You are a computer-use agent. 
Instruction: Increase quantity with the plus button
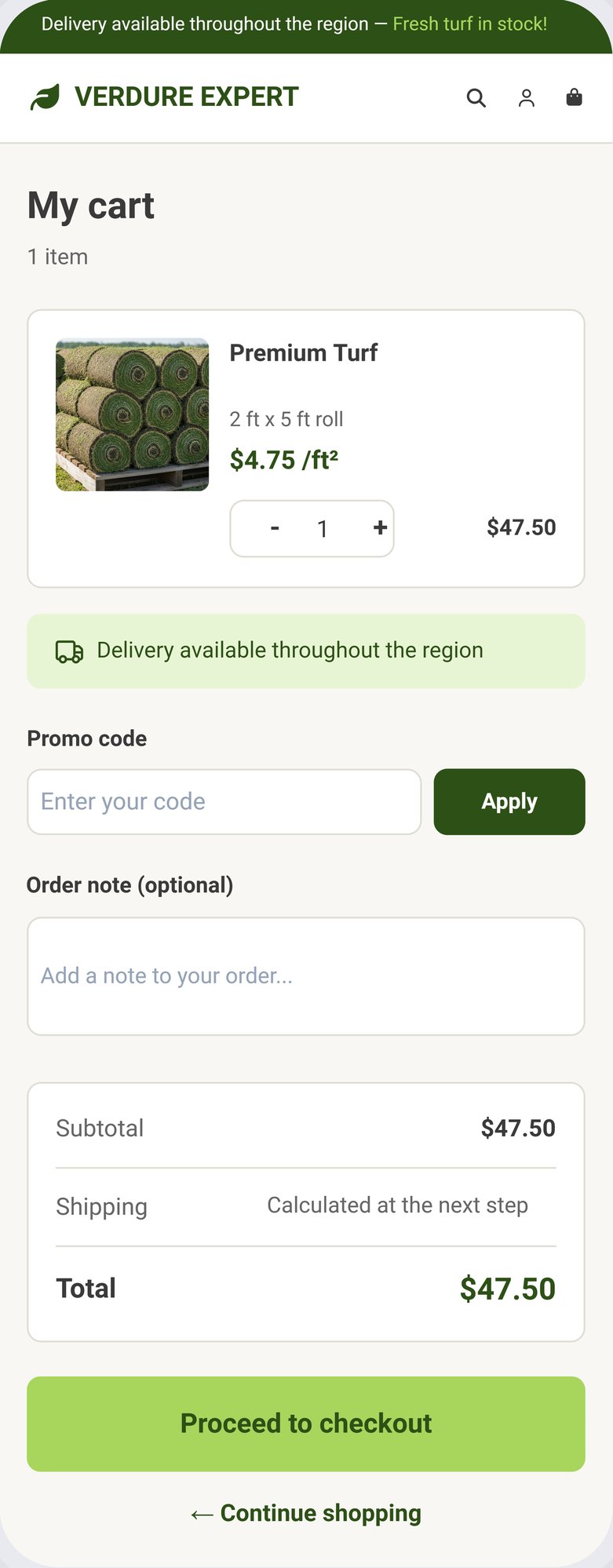pyautogui.click(x=380, y=528)
